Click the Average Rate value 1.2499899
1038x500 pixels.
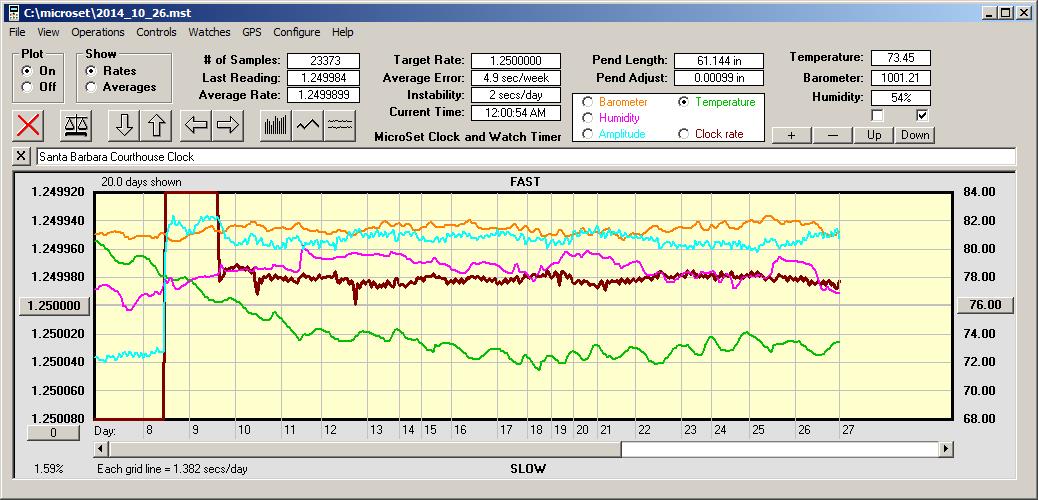coord(324,95)
